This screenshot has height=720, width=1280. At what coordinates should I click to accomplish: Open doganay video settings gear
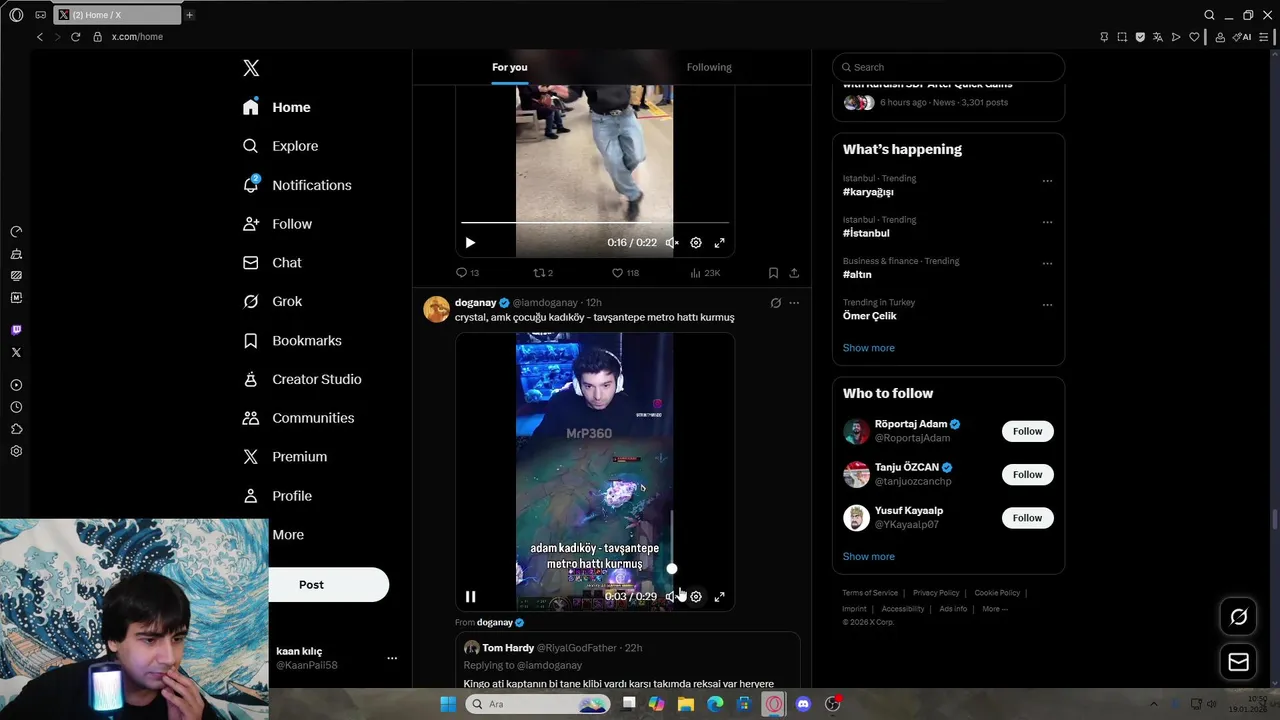tap(696, 597)
